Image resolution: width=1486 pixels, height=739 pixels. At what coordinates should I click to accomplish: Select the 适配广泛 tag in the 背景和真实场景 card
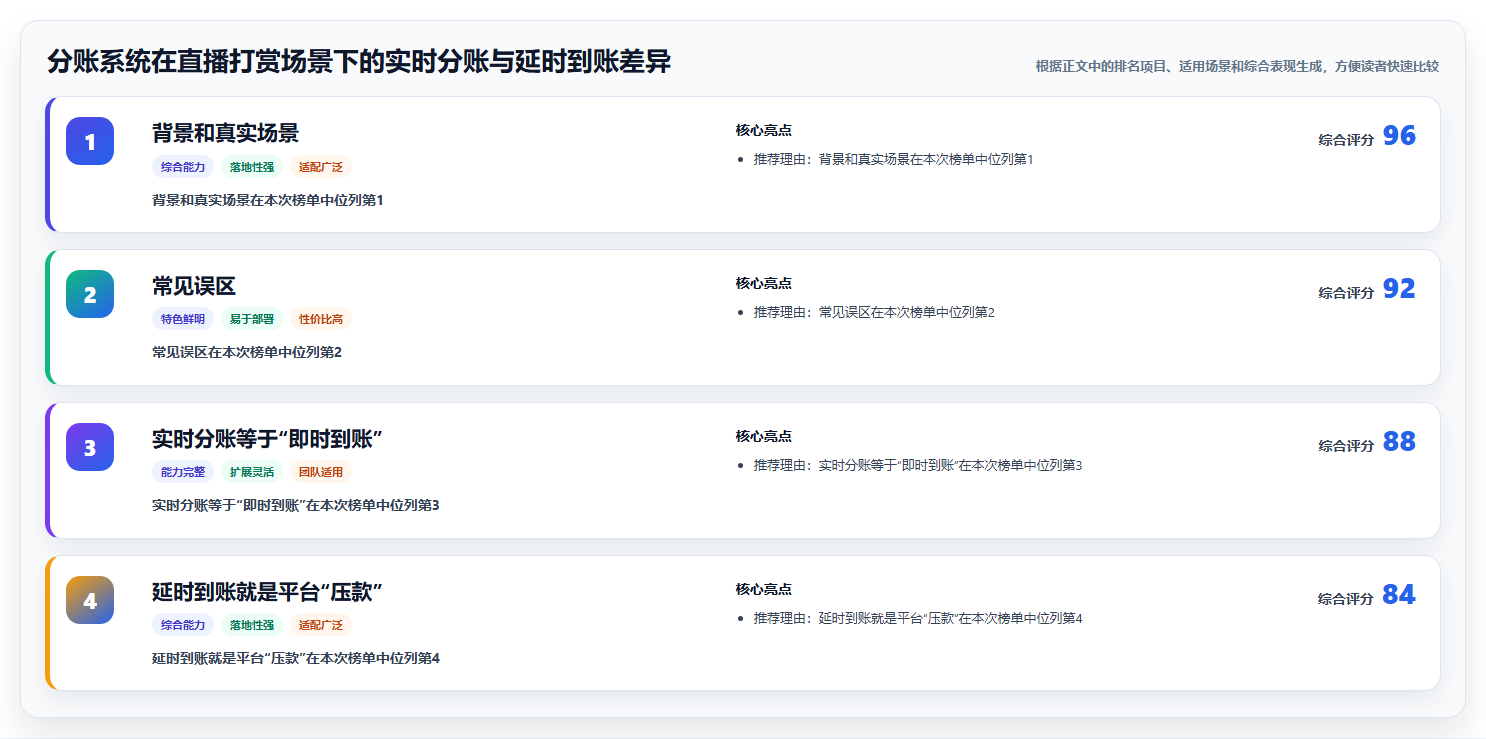point(321,167)
